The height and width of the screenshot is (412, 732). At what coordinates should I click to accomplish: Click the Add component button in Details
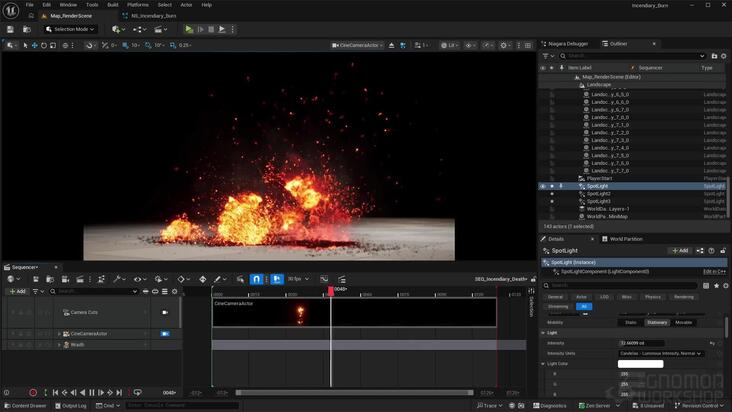(x=680, y=251)
